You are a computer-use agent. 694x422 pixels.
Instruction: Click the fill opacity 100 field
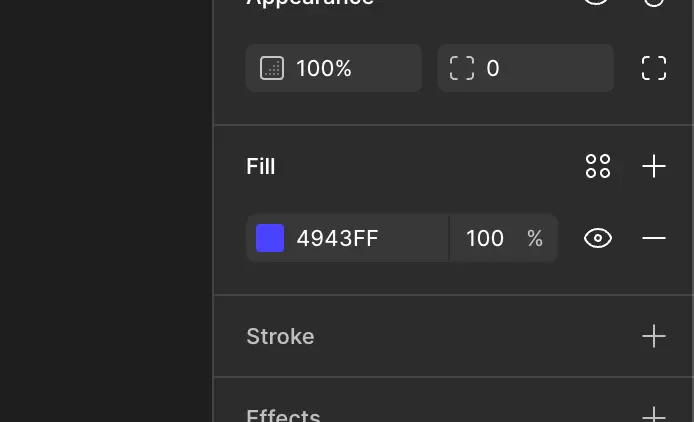tap(485, 238)
